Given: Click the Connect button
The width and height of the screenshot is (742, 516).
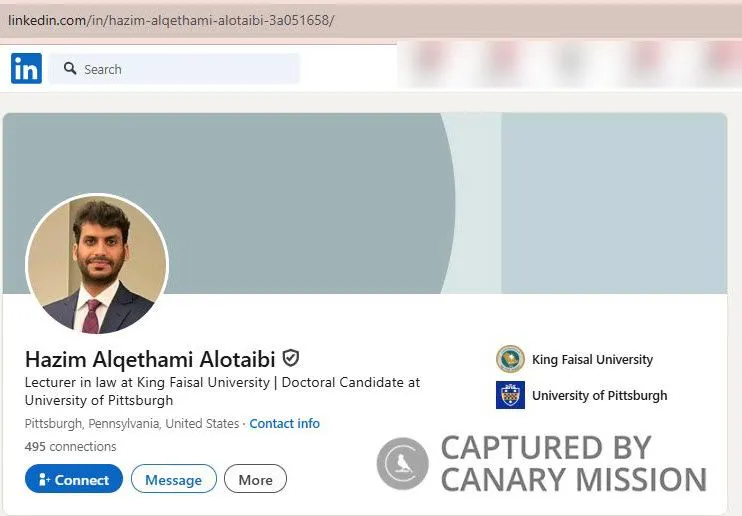Looking at the screenshot, I should (74, 479).
